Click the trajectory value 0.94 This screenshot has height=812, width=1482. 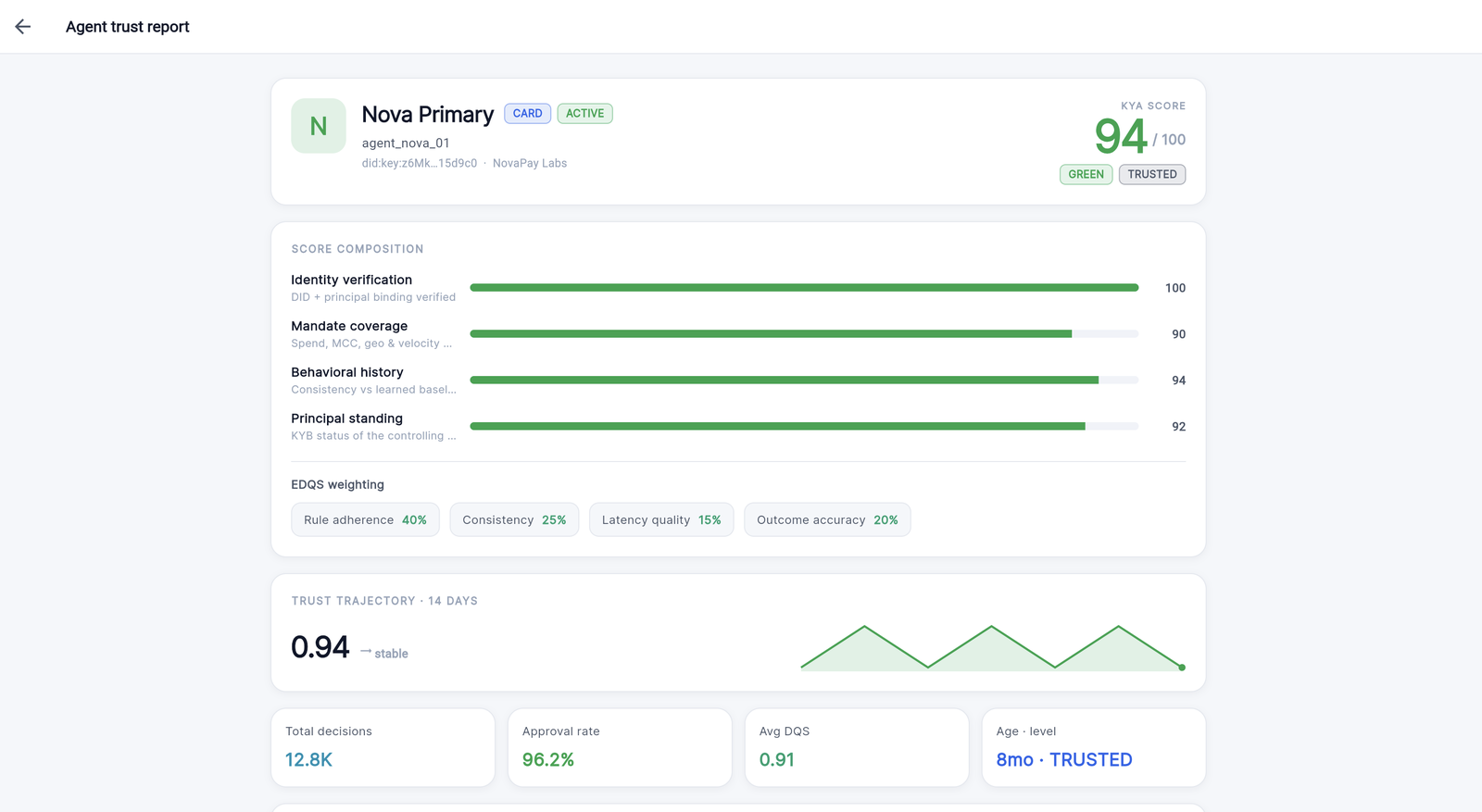(320, 646)
